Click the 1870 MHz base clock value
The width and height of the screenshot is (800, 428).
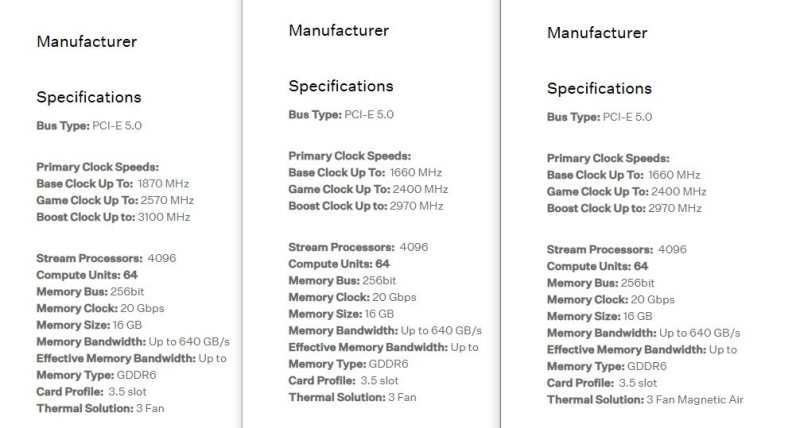(163, 184)
